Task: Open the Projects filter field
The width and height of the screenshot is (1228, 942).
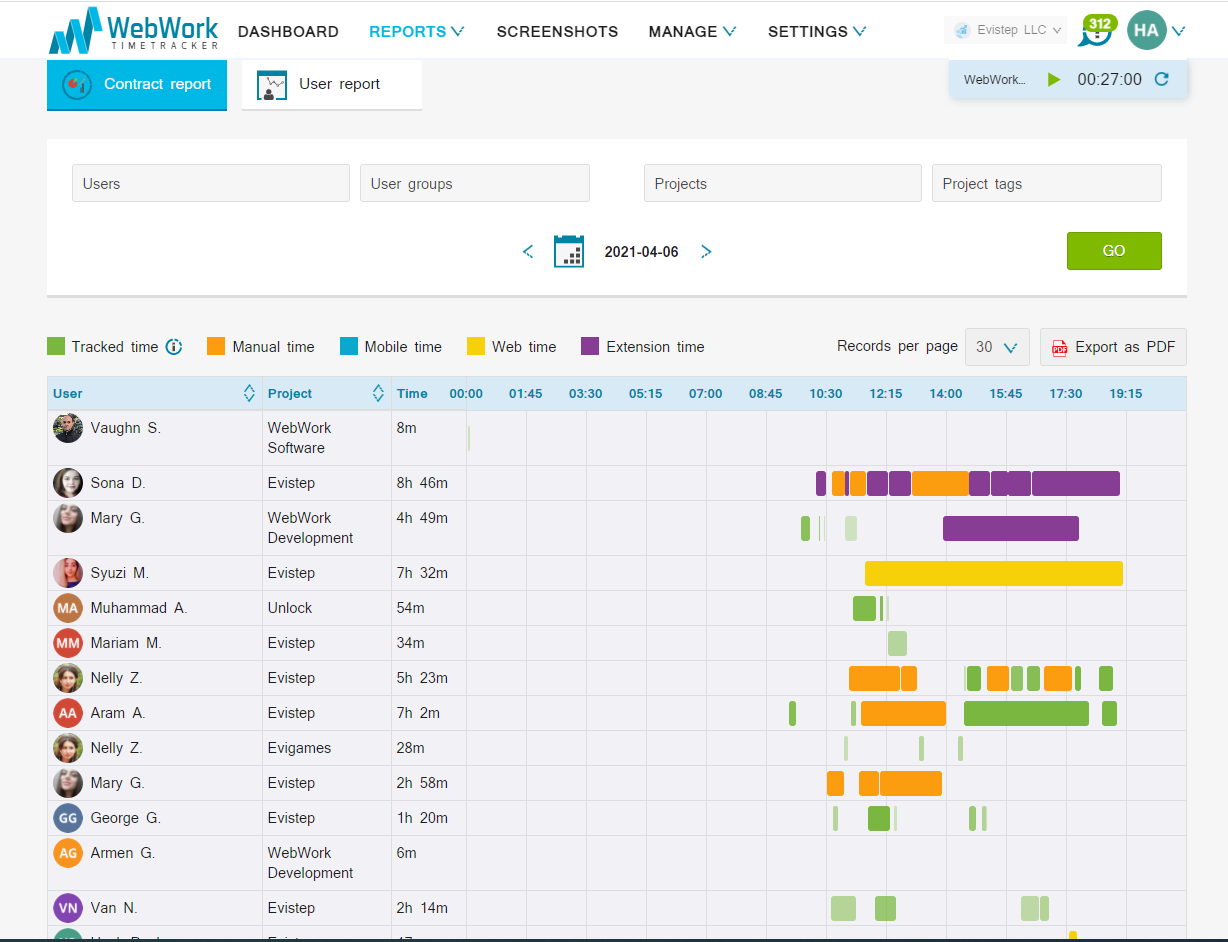Action: pyautogui.click(x=783, y=183)
